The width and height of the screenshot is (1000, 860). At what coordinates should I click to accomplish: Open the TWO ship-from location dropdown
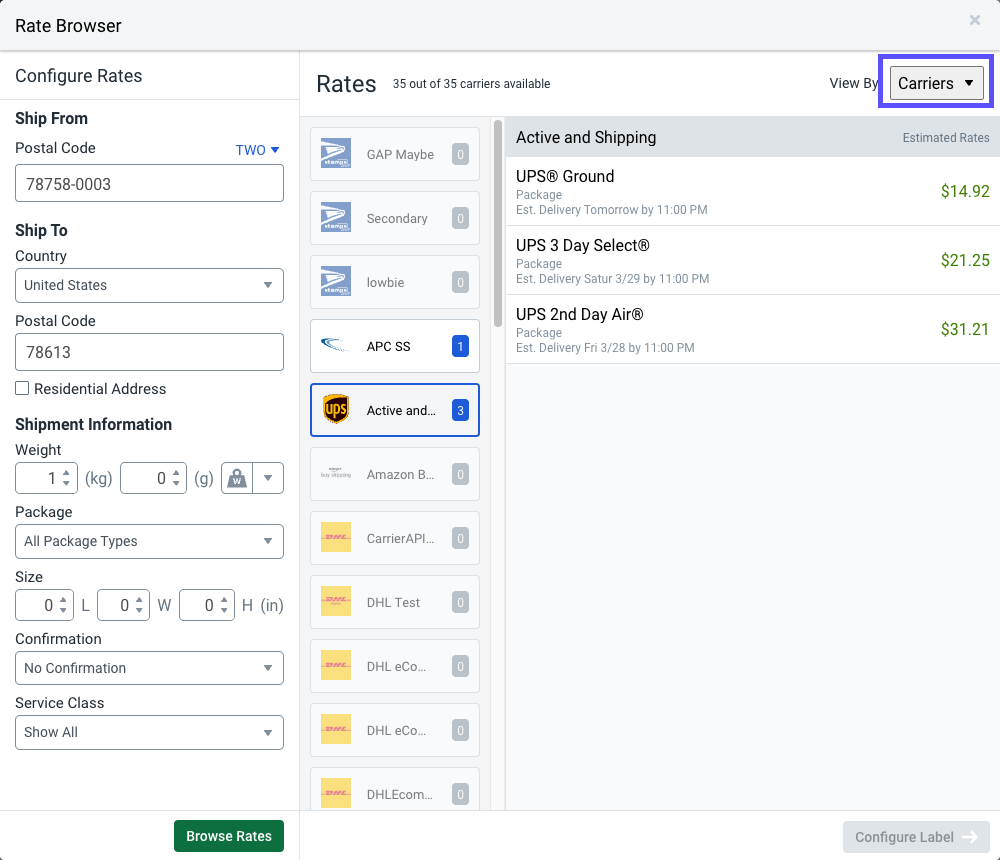(257, 150)
